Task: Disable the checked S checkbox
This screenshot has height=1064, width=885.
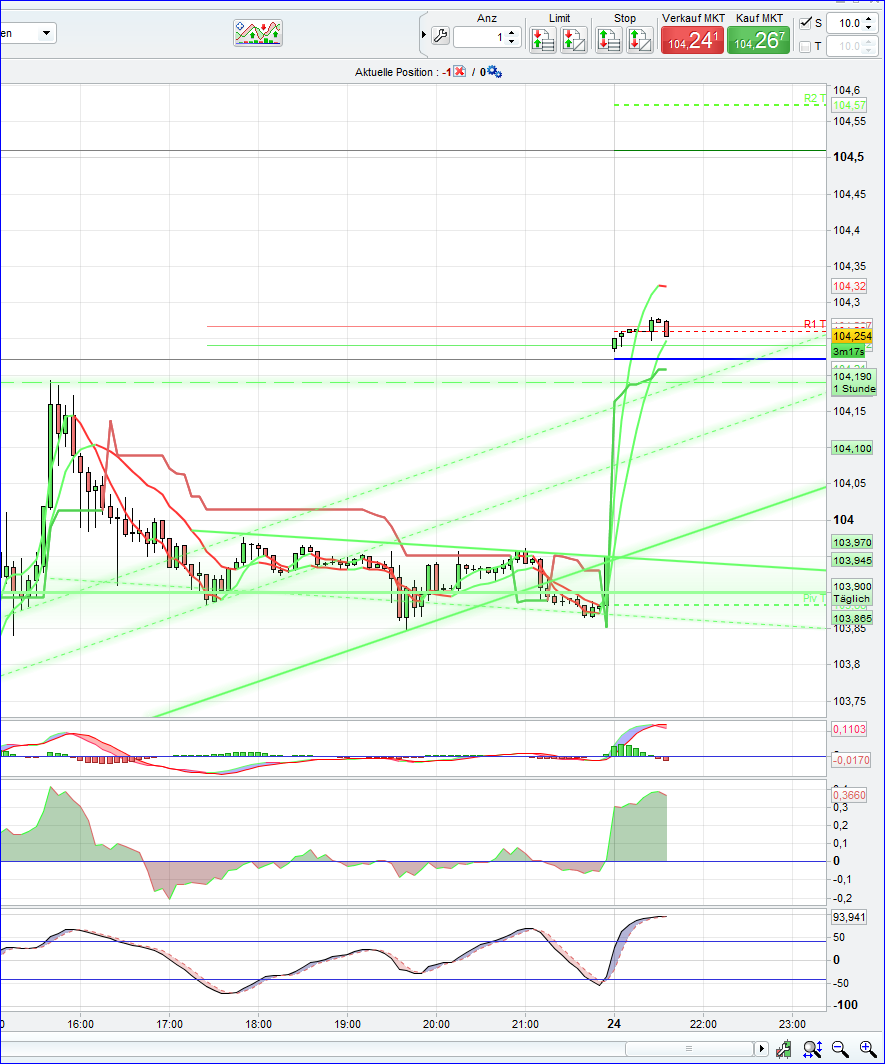Action: [x=806, y=22]
